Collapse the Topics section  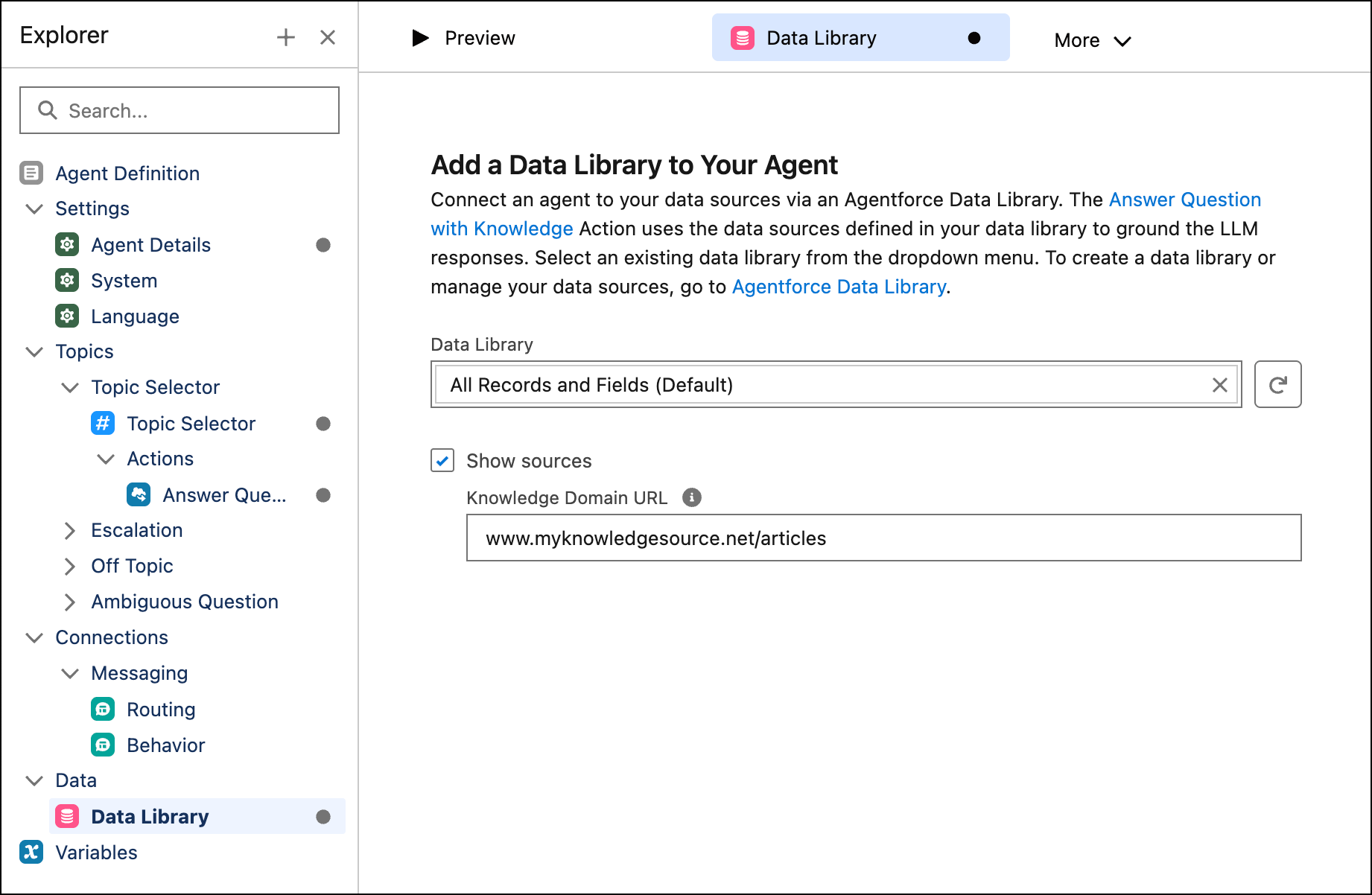pyautogui.click(x=34, y=351)
